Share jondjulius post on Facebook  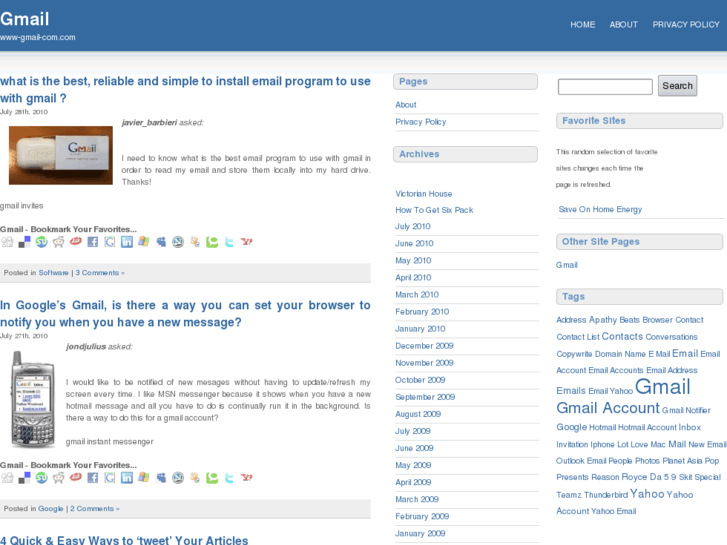(93, 478)
